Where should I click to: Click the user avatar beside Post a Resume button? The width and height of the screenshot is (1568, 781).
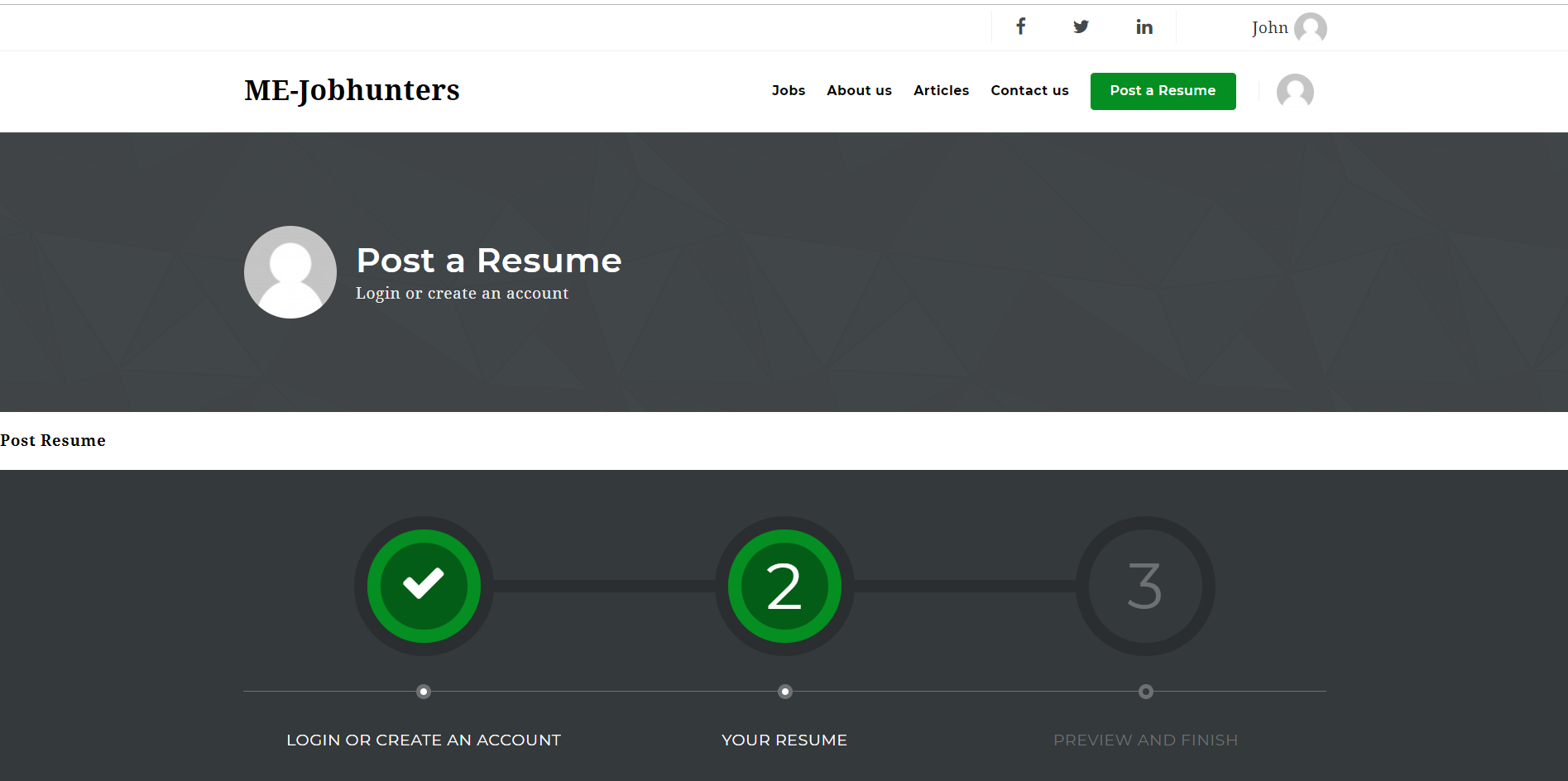[x=1295, y=91]
